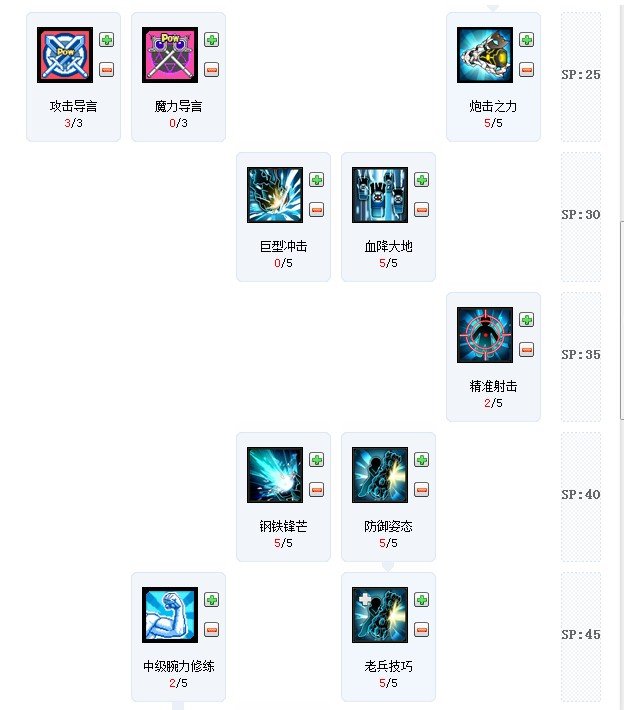Viewport: 624px width, 710px height.
Task: Add a point to 中级腕力修炼
Action: point(211,600)
